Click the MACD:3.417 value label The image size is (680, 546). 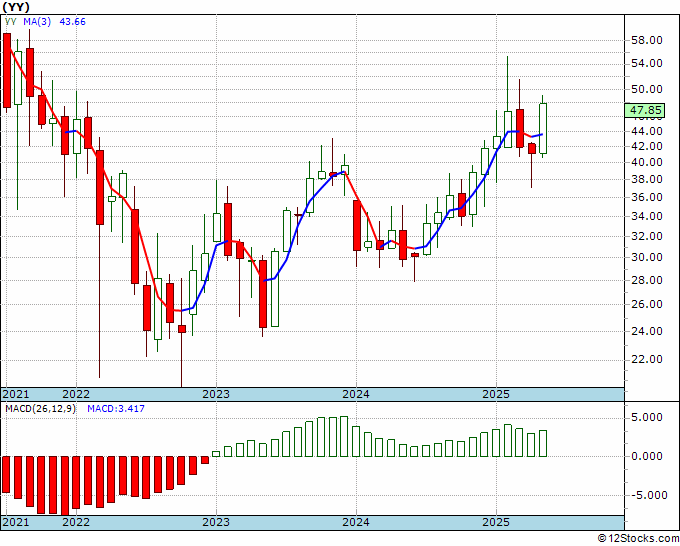116,409
